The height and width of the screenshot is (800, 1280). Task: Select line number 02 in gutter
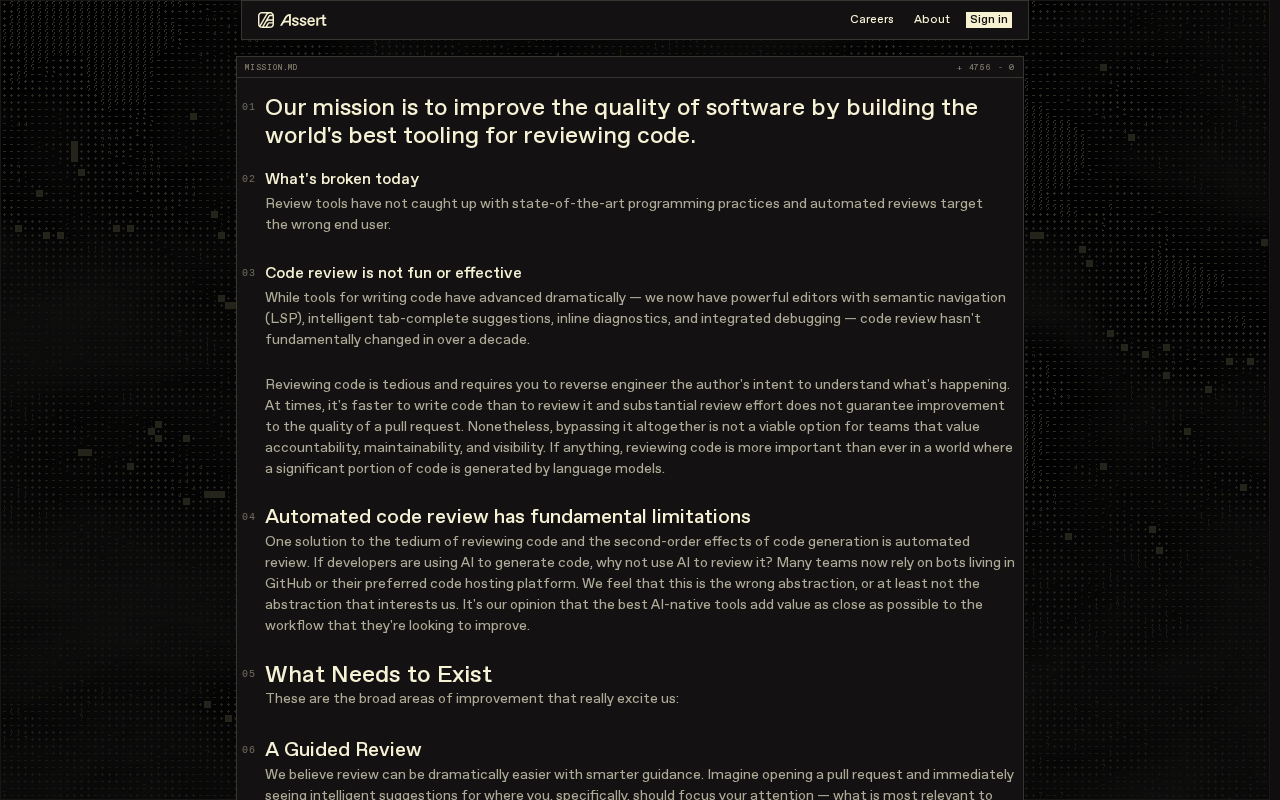tap(249, 179)
